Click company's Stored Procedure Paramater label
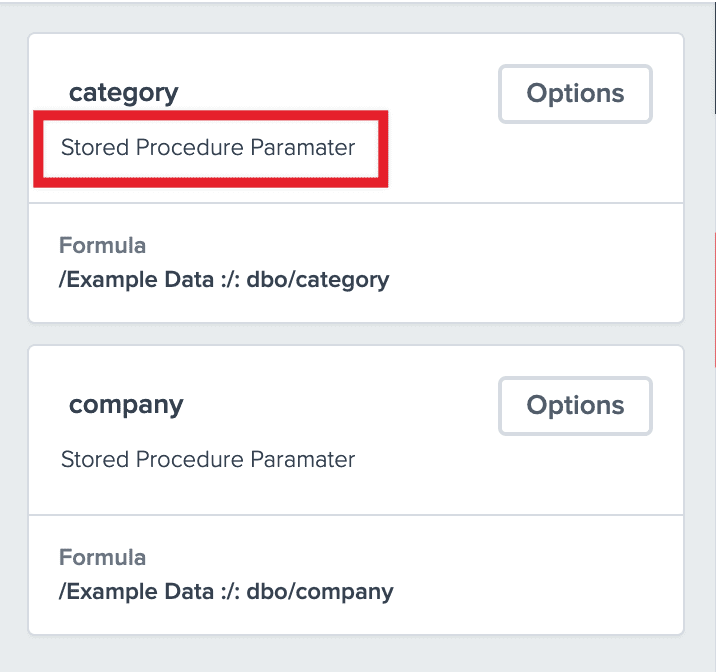Screen dimensions: 716x672 208,460
